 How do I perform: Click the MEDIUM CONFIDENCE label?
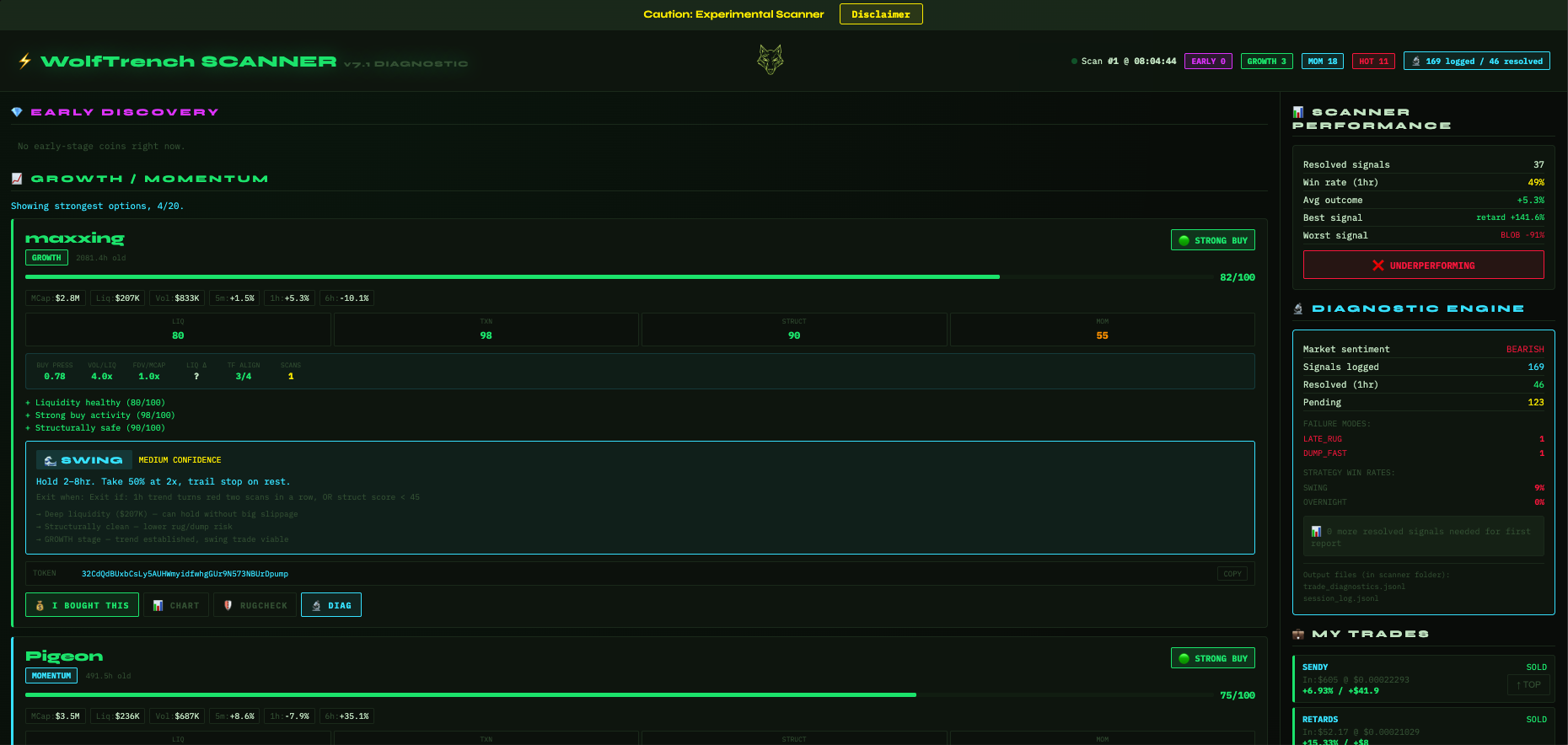[x=180, y=460]
